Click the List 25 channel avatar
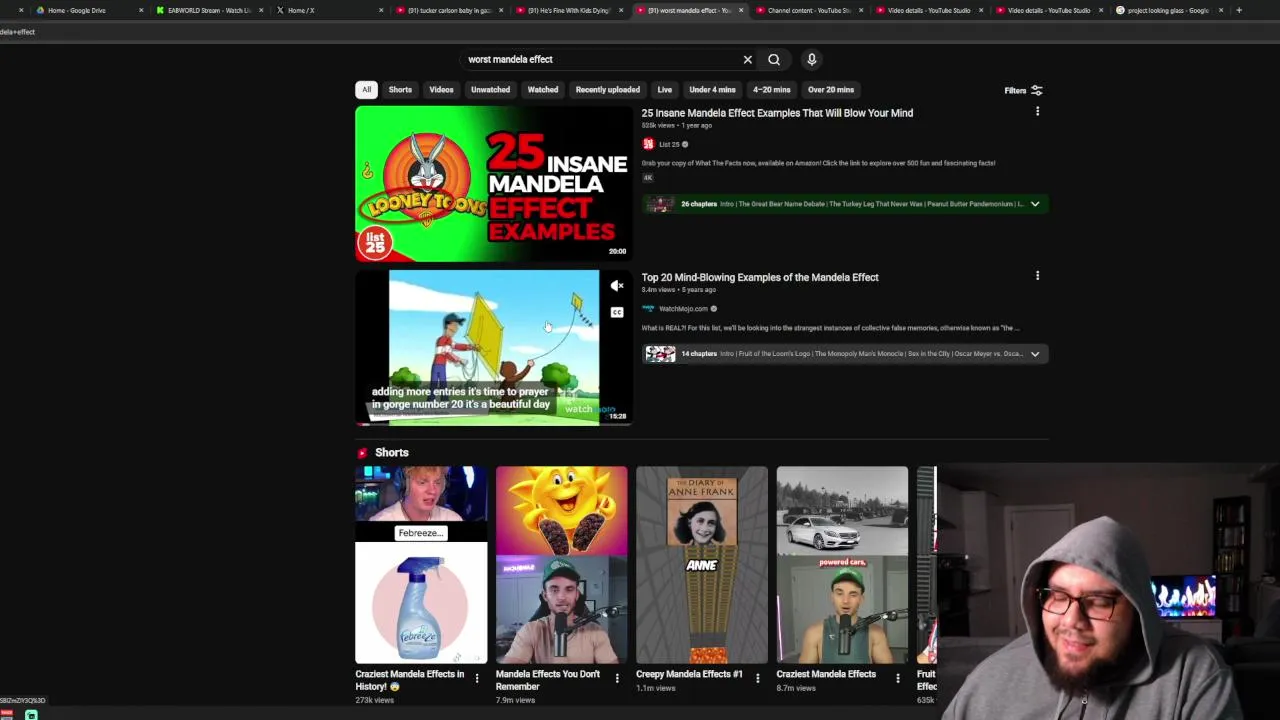The height and width of the screenshot is (720, 1280). [648, 144]
